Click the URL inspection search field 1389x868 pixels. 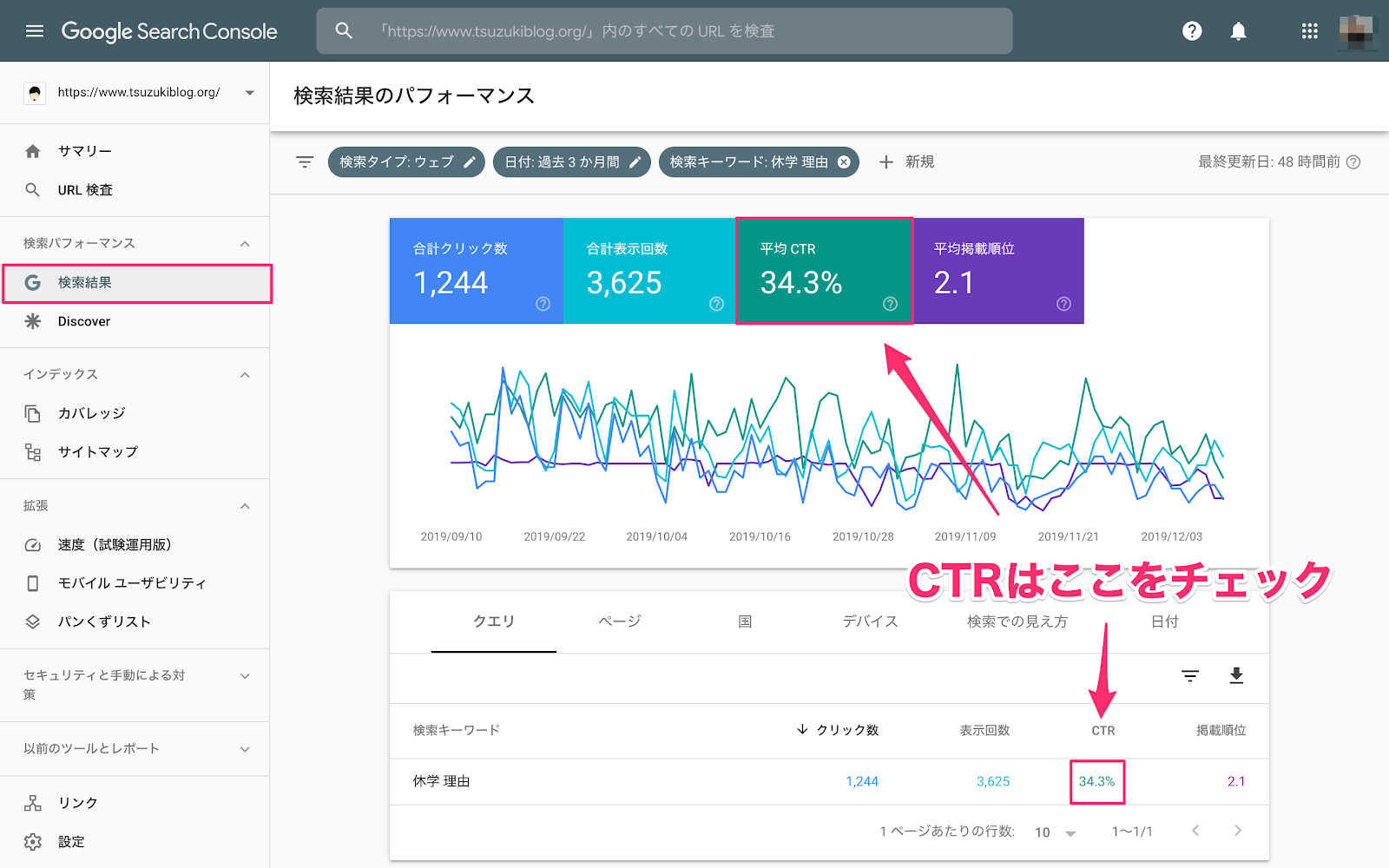pos(664,31)
